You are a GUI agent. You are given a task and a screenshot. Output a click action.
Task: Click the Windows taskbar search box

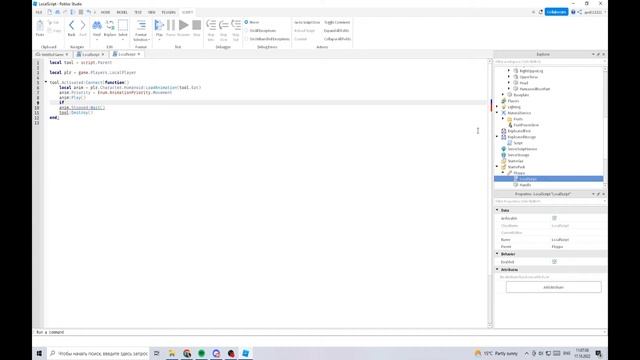tap(98, 353)
